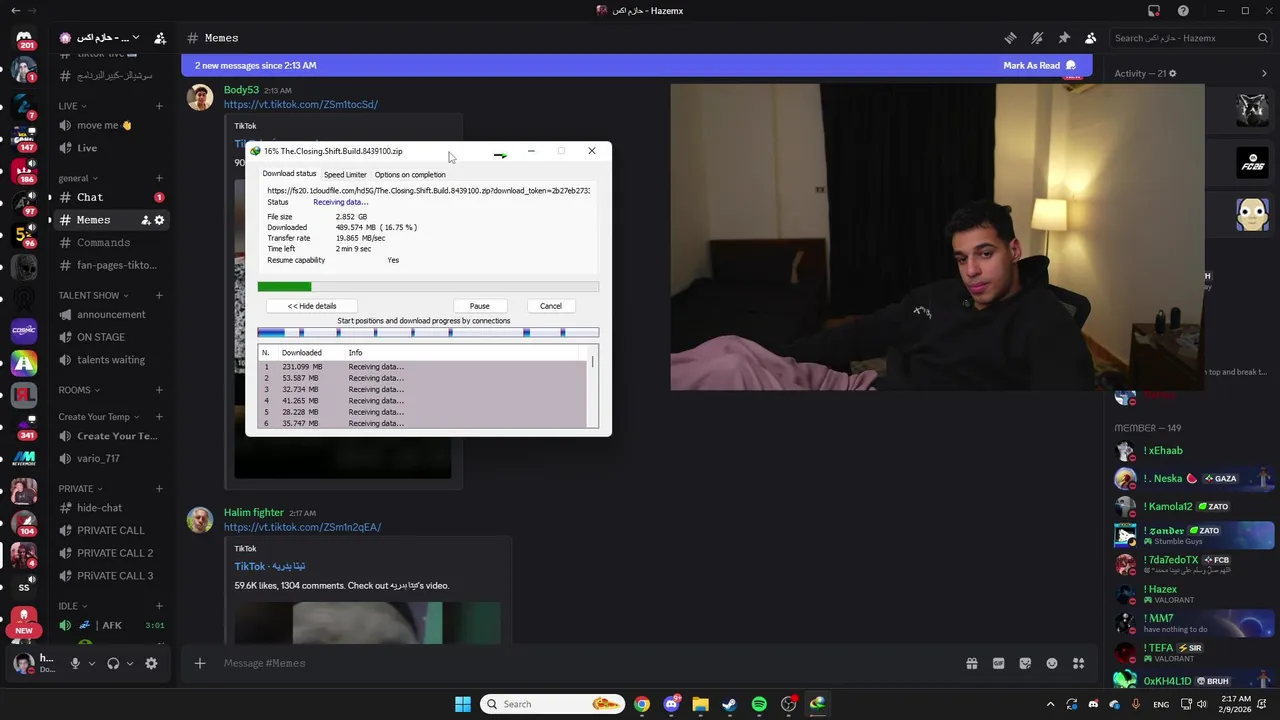Collapse the ROOMS category
The height and width of the screenshot is (720, 1280).
click(x=80, y=390)
